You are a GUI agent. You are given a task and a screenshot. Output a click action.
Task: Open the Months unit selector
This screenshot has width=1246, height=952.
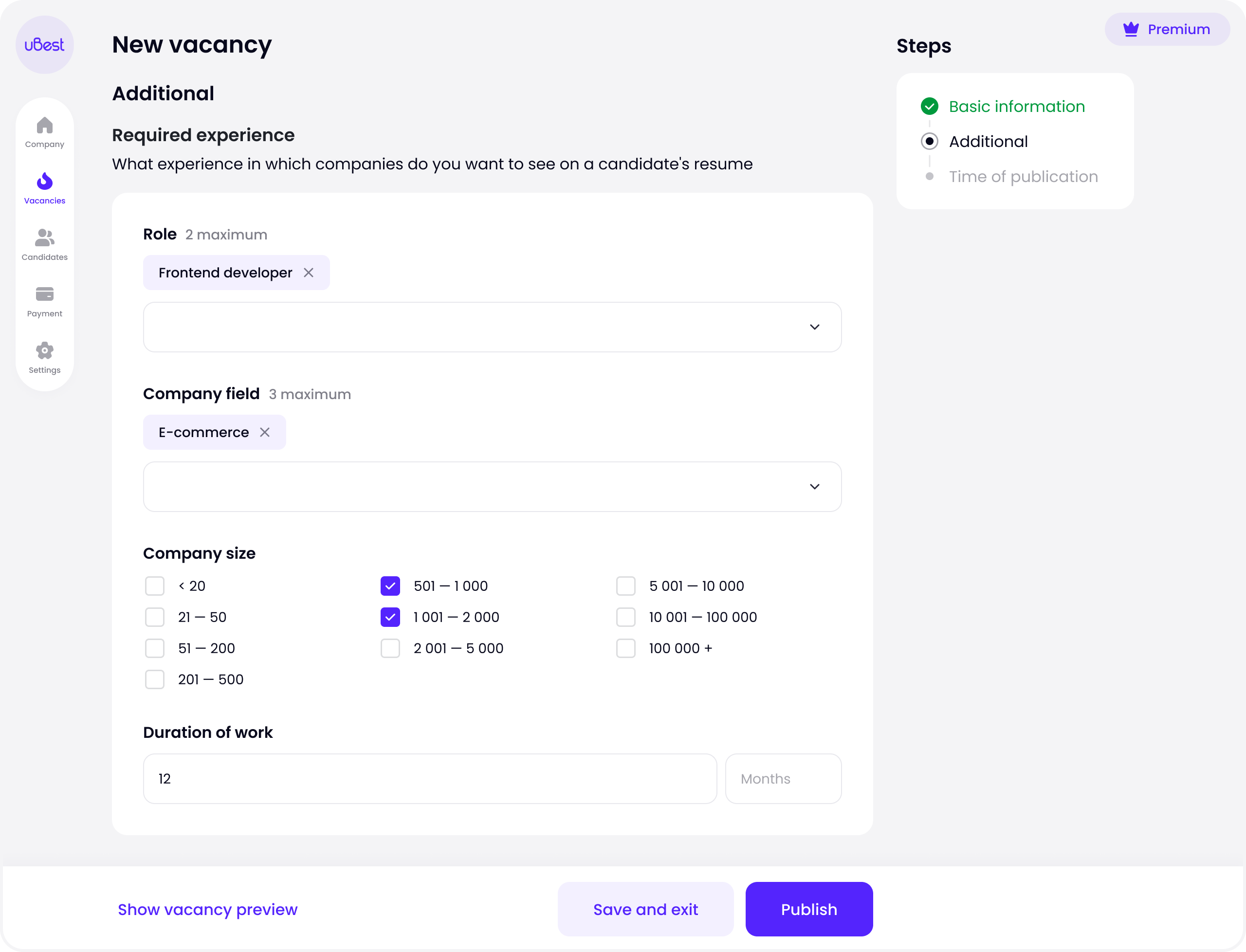pyautogui.click(x=783, y=779)
